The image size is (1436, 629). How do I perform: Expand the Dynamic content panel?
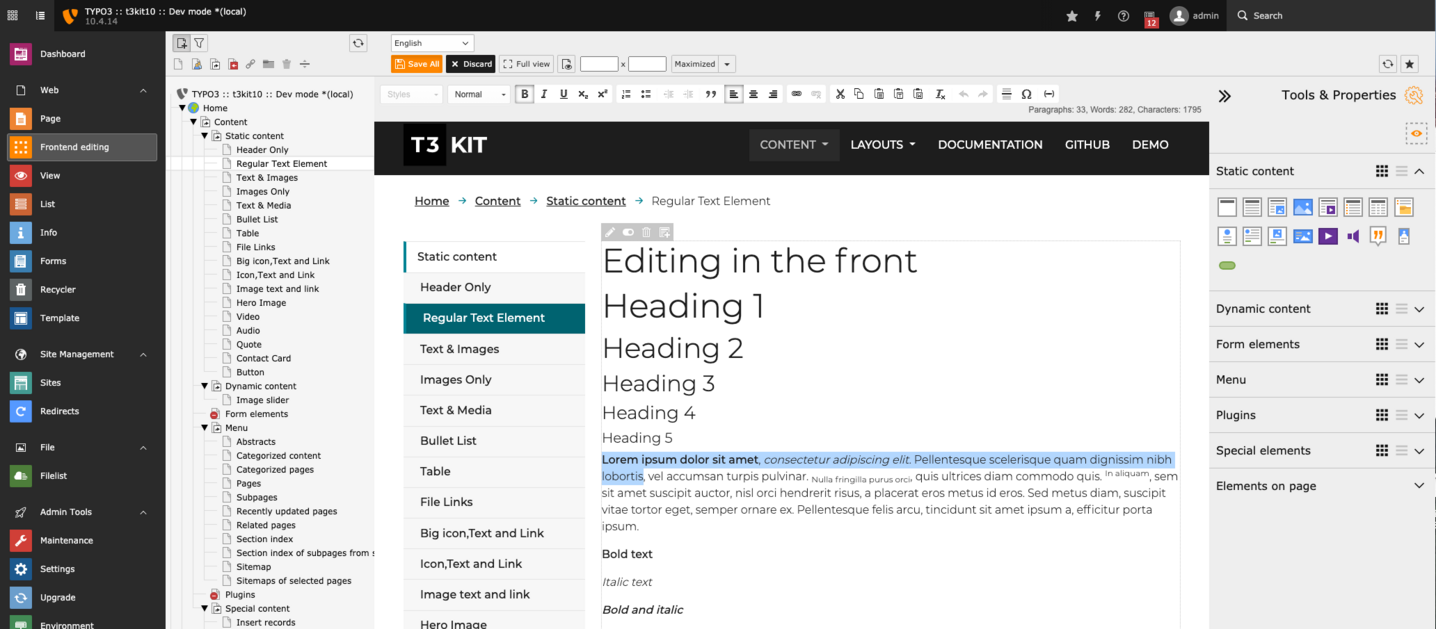pyautogui.click(x=1420, y=309)
